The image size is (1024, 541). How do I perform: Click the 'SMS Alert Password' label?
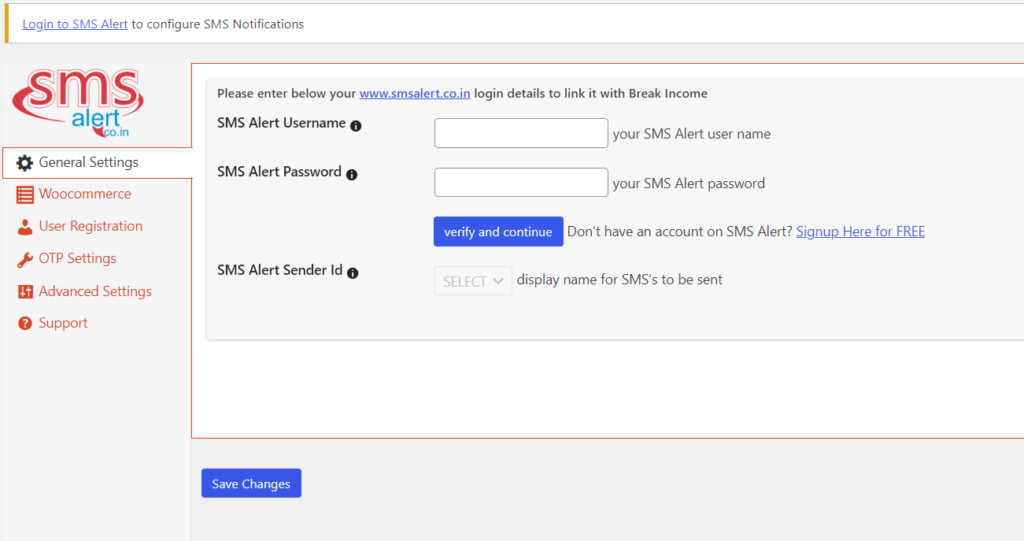280,172
